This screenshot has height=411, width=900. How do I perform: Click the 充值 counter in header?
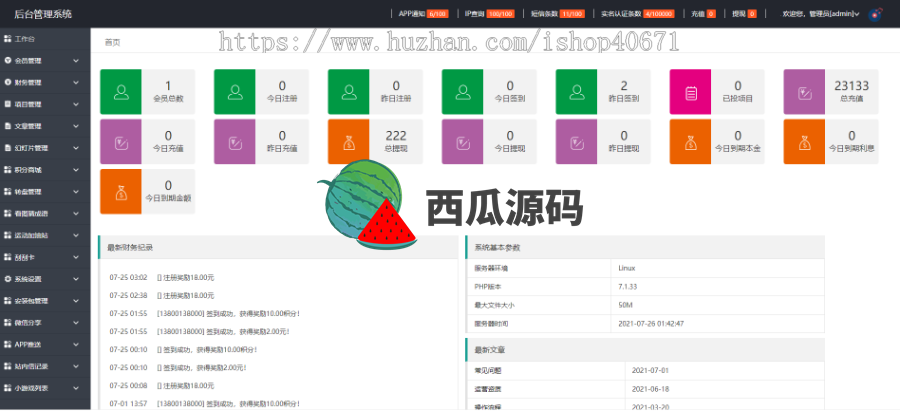703,14
